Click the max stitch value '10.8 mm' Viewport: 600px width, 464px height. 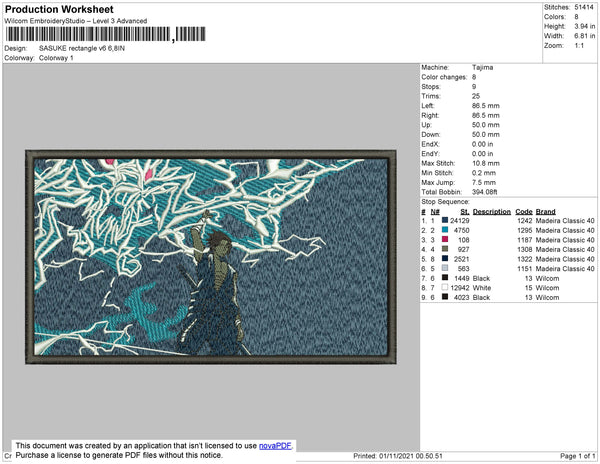[x=486, y=163]
